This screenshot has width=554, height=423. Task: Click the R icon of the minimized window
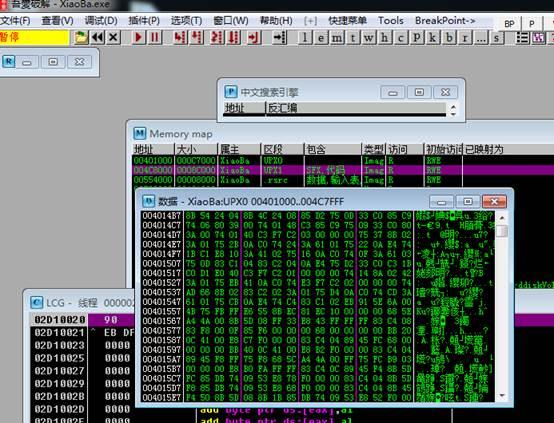pyautogui.click(x=8, y=62)
